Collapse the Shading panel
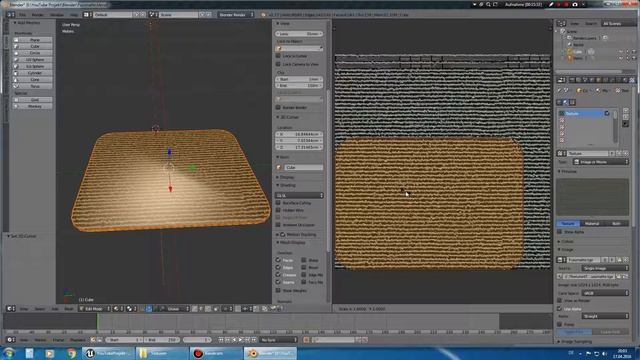The image size is (640, 360). 286,185
